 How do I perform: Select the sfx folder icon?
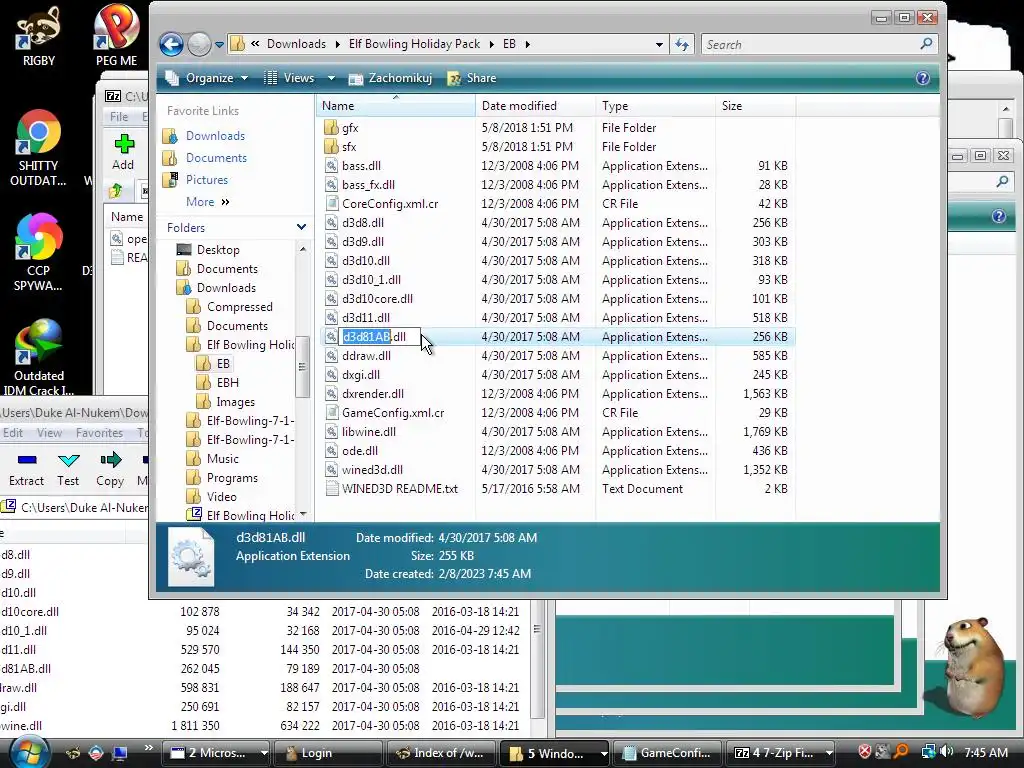coord(331,146)
